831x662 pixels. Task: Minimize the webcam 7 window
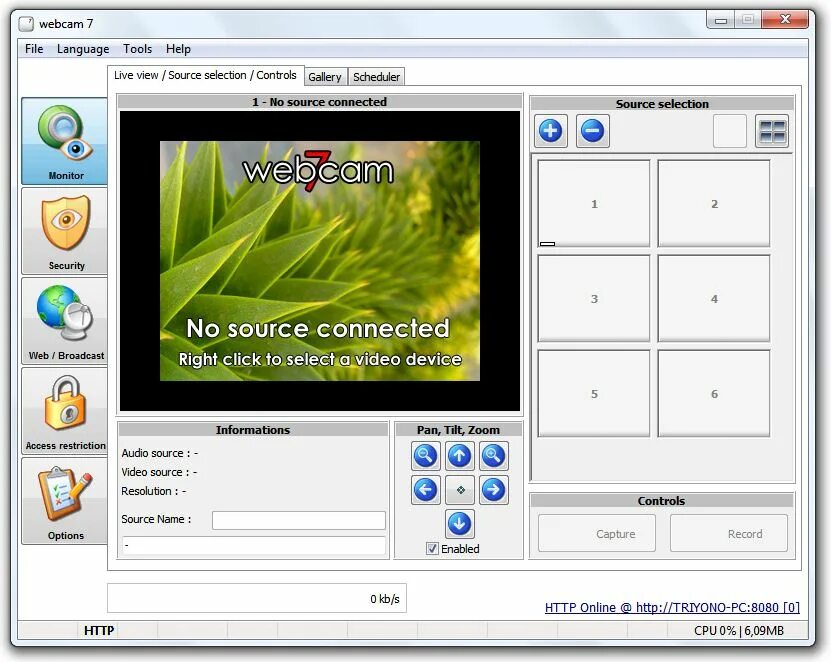[721, 20]
